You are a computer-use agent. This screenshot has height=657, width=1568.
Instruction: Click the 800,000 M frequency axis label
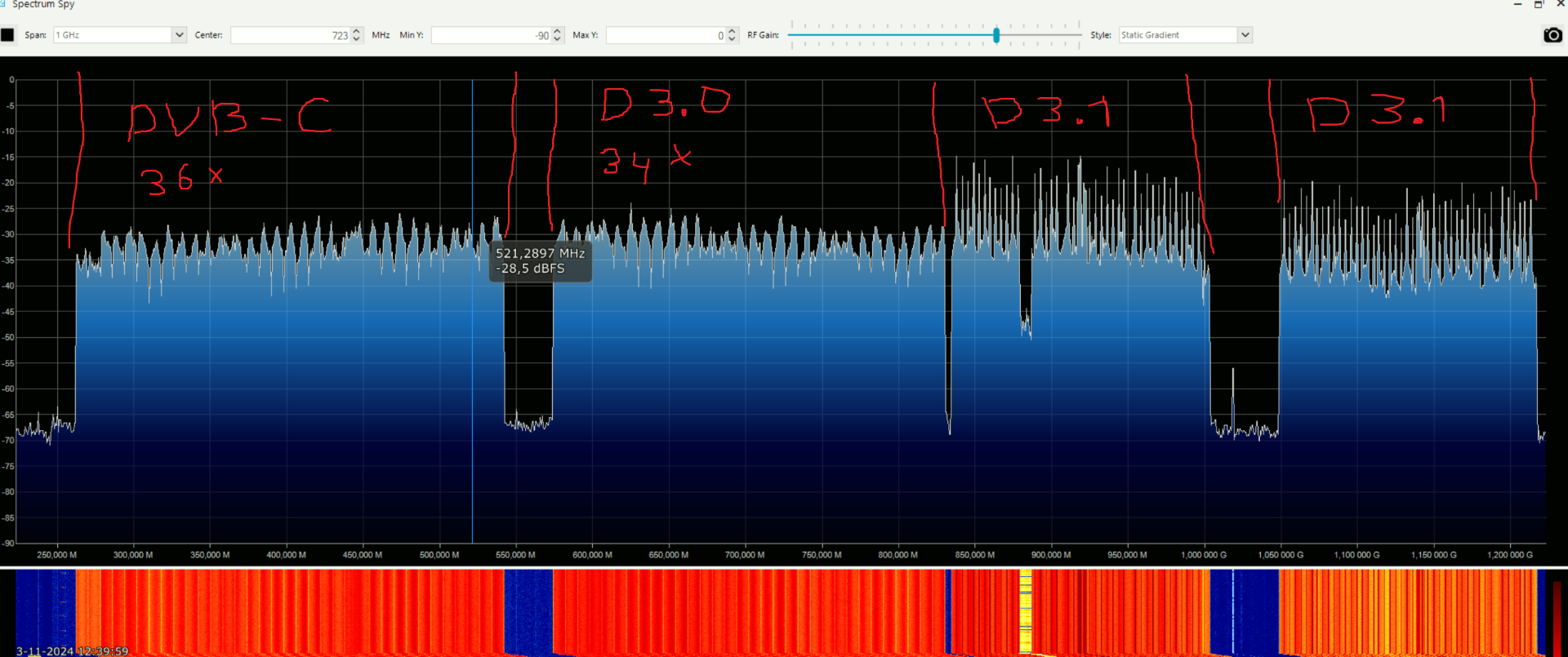point(898,555)
